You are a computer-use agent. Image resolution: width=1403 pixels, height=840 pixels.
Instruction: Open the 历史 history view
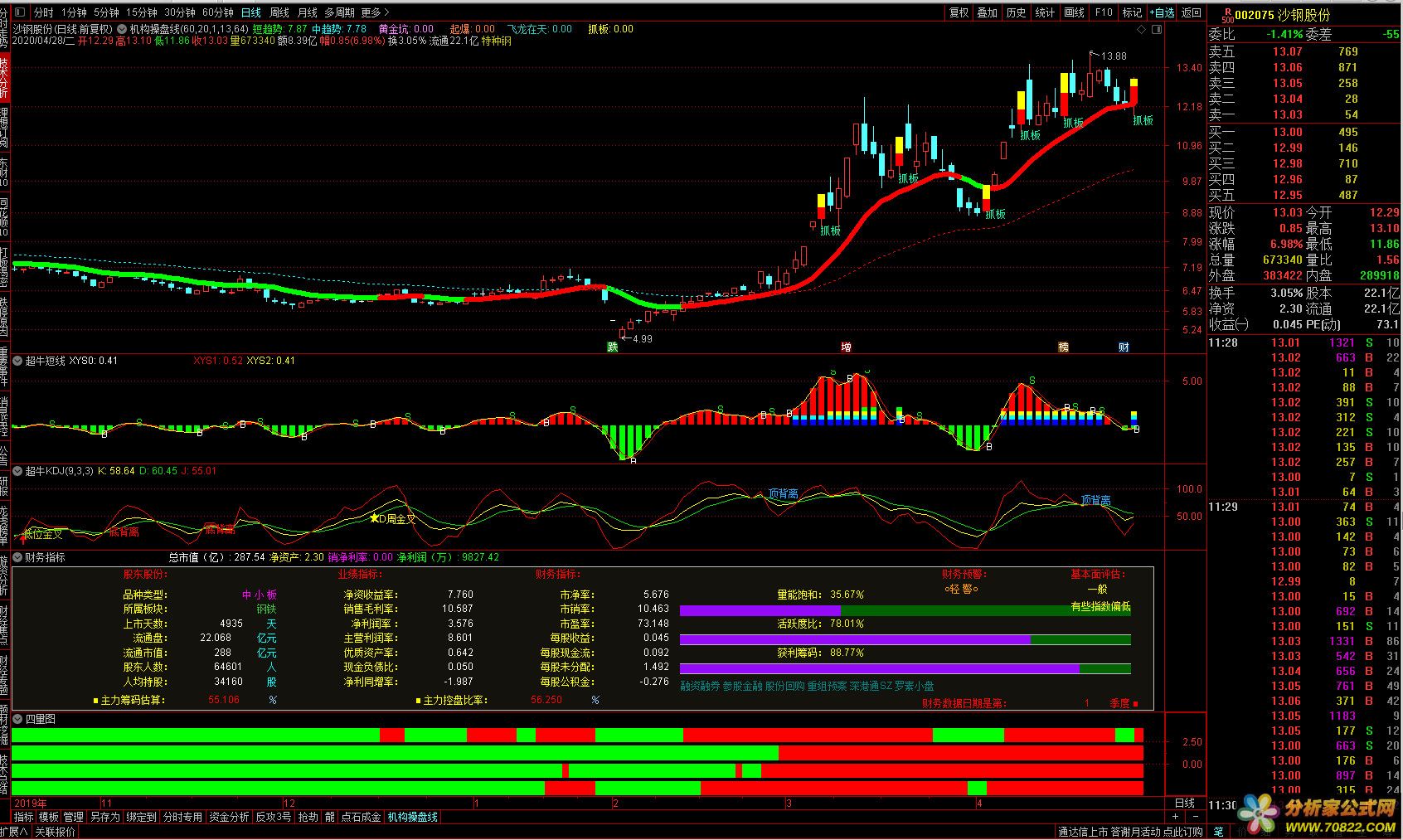1017,12
